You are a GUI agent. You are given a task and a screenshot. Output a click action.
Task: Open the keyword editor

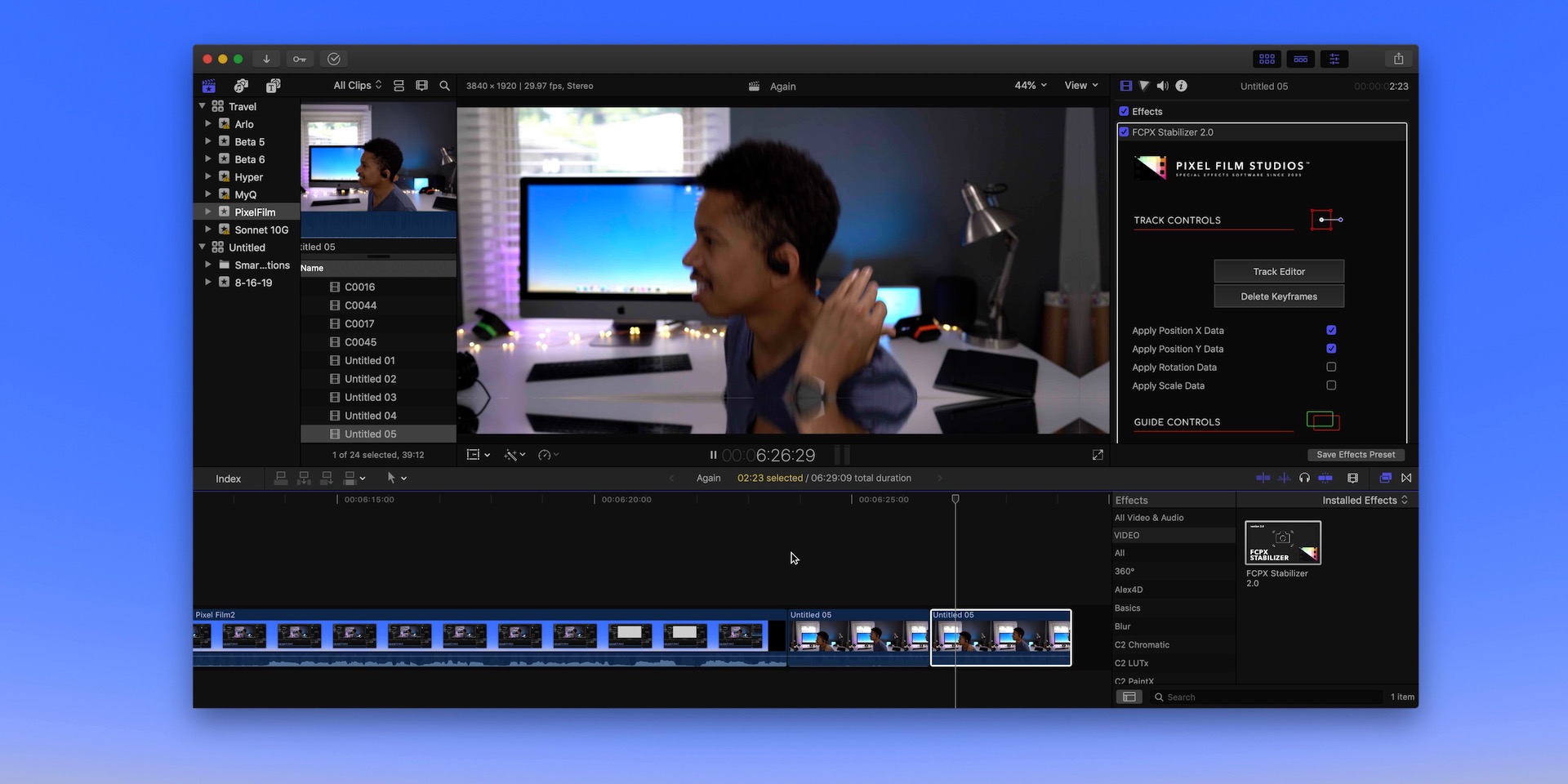(300, 59)
